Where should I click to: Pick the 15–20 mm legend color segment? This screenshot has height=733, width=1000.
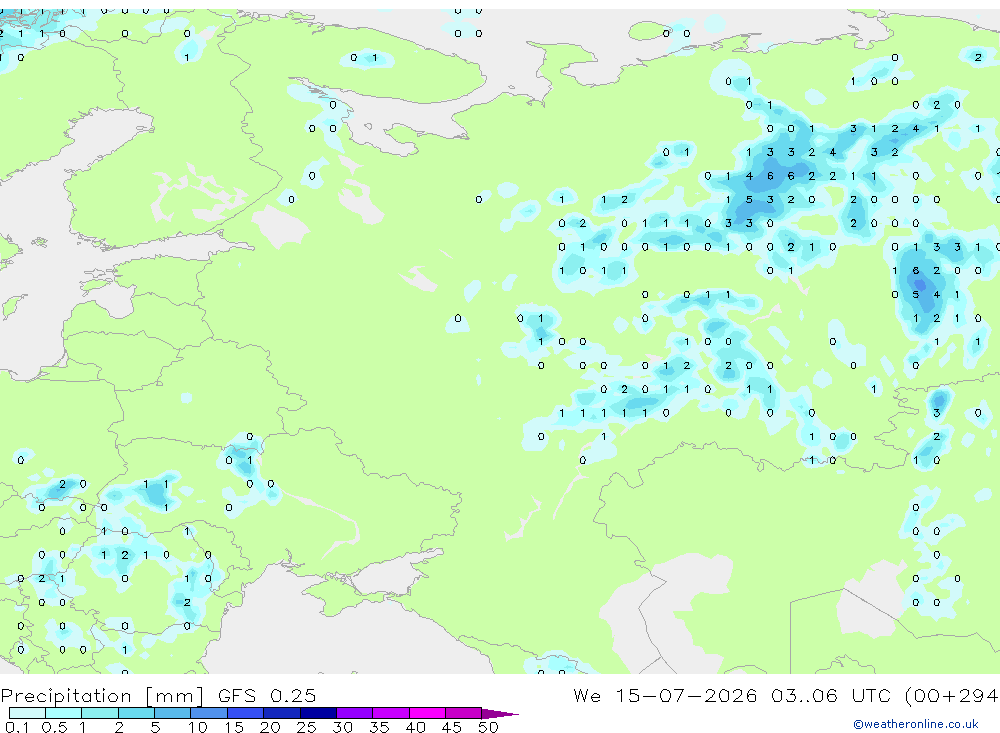(x=246, y=713)
